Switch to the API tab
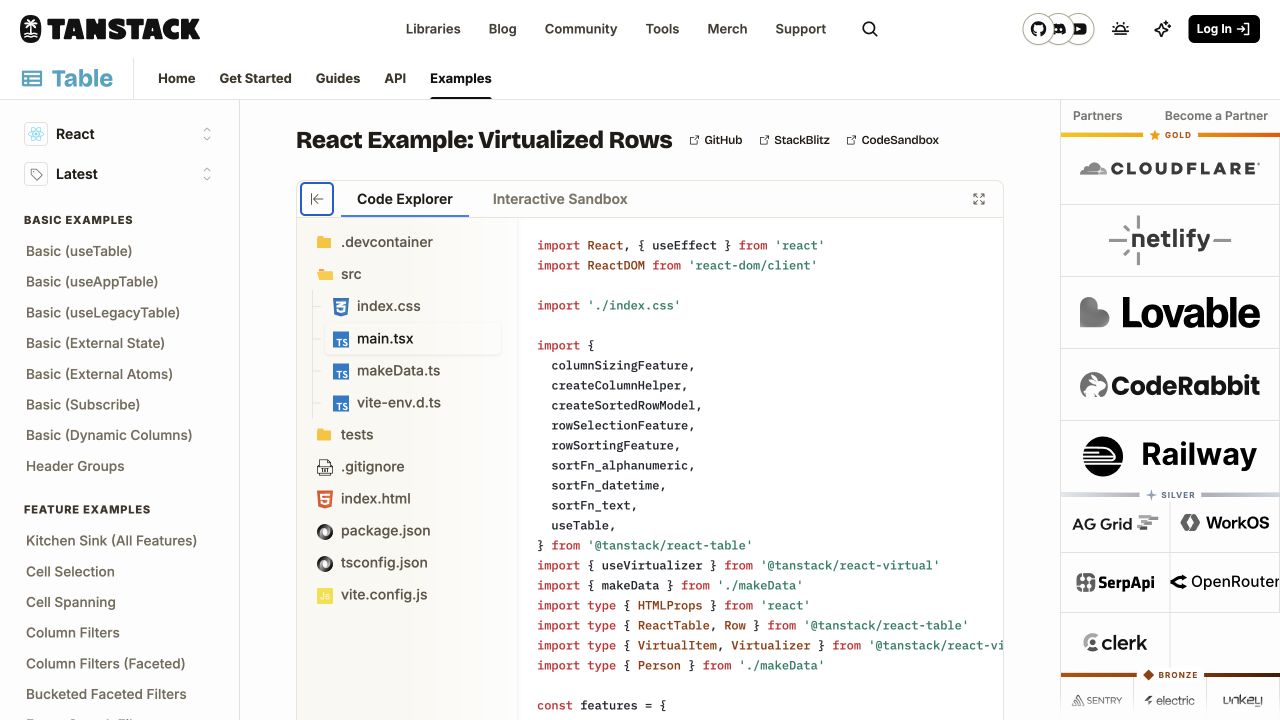 click(395, 78)
